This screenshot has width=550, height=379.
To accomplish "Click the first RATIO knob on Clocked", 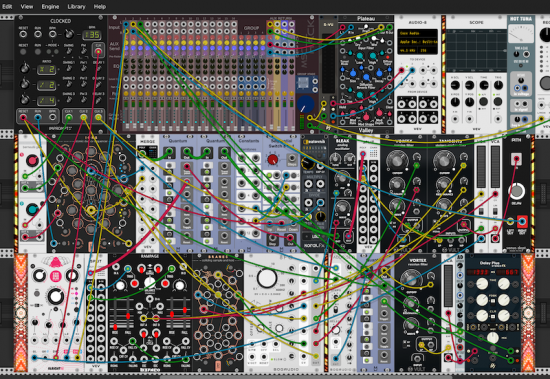I will (25, 68).
